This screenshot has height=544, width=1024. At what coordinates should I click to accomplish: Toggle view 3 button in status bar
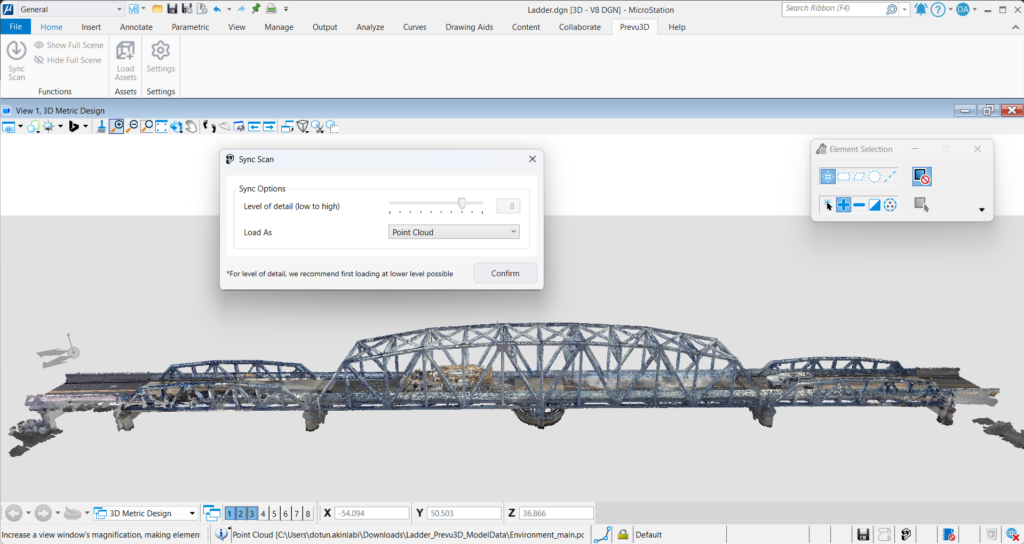251,513
